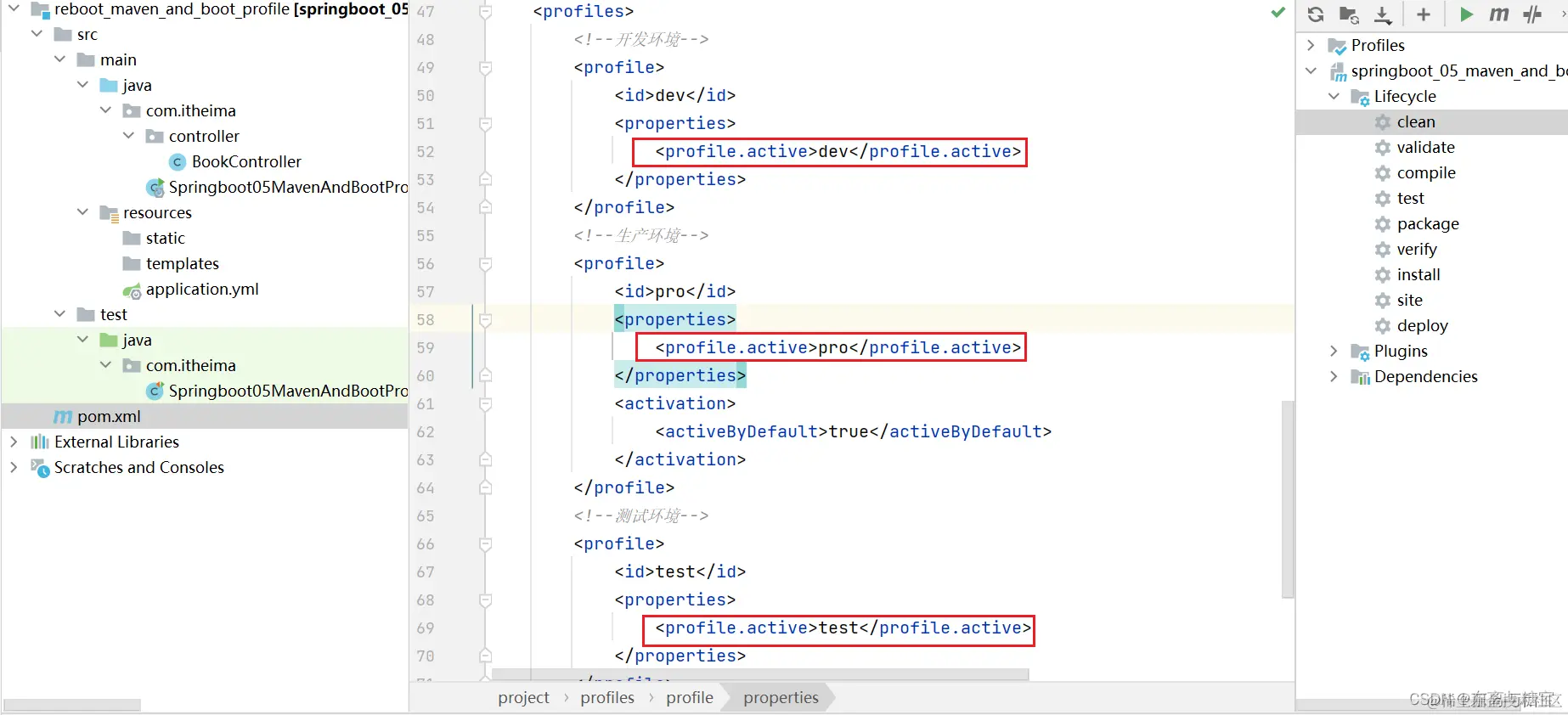1568x715 pixels.
Task: Collapse the main folder
Action: [x=59, y=59]
